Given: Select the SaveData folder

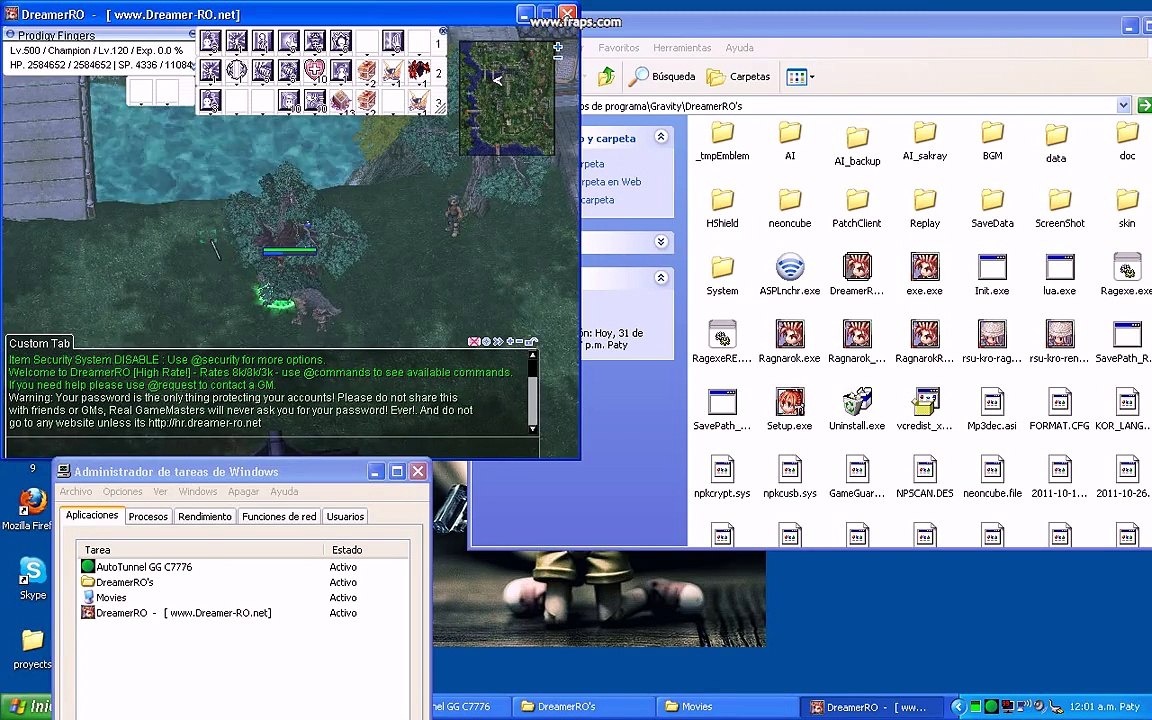Looking at the screenshot, I should [x=993, y=209].
